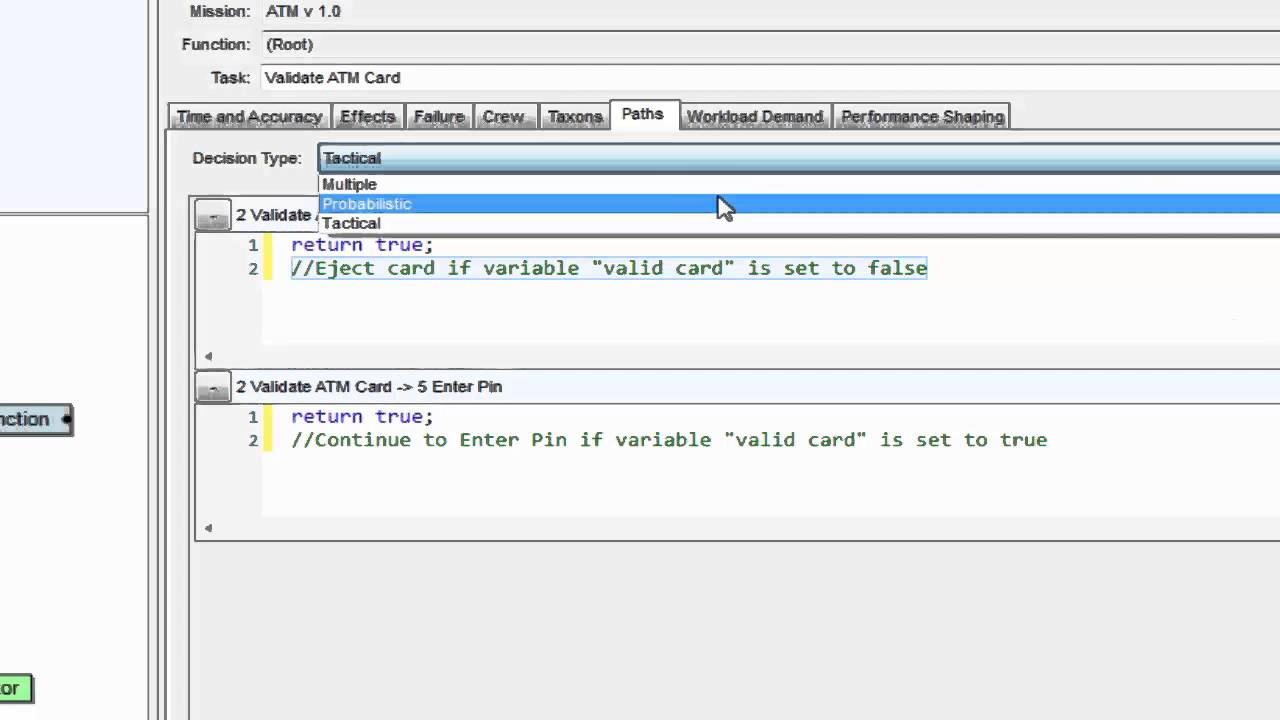Open the Decision Type combo box

coord(799,158)
